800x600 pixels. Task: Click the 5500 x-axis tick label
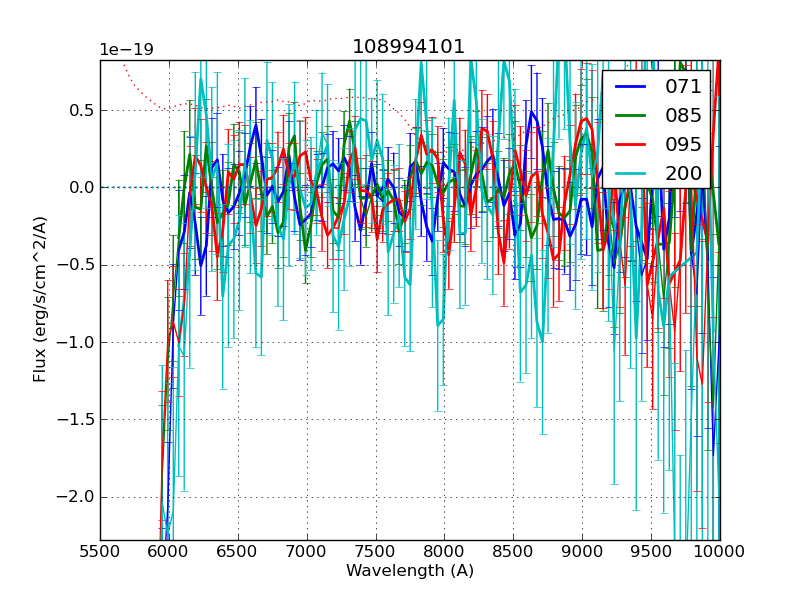click(x=100, y=551)
